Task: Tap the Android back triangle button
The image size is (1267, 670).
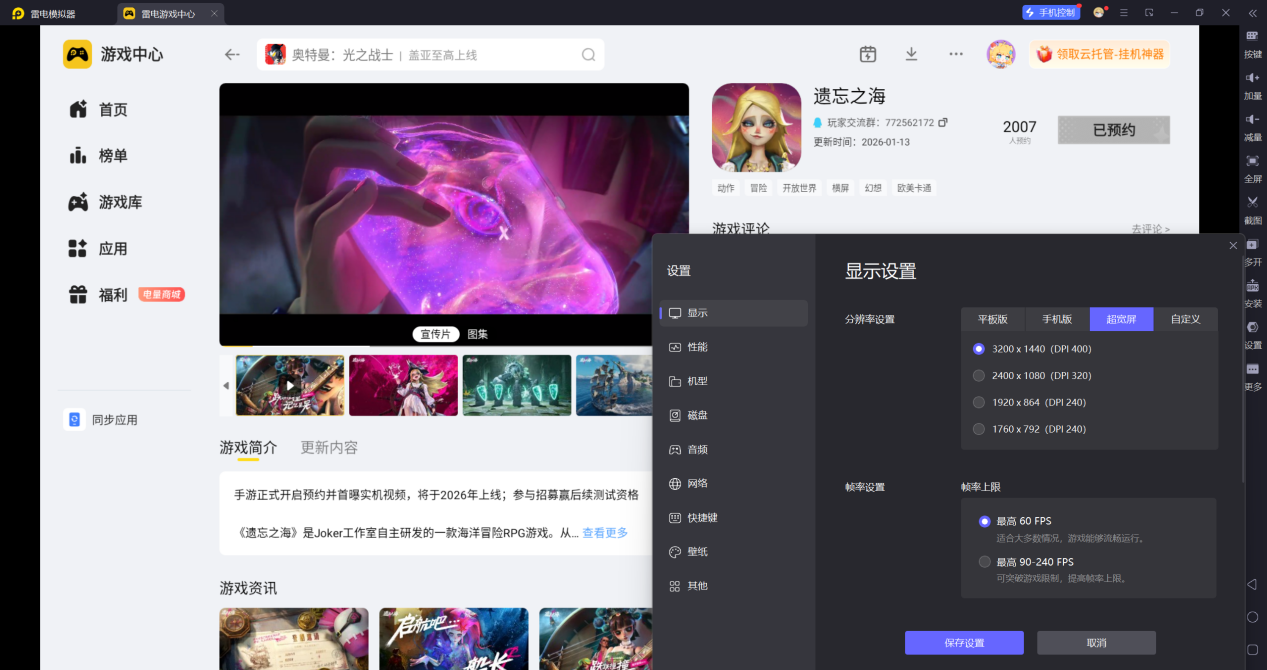Action: click(1251, 584)
